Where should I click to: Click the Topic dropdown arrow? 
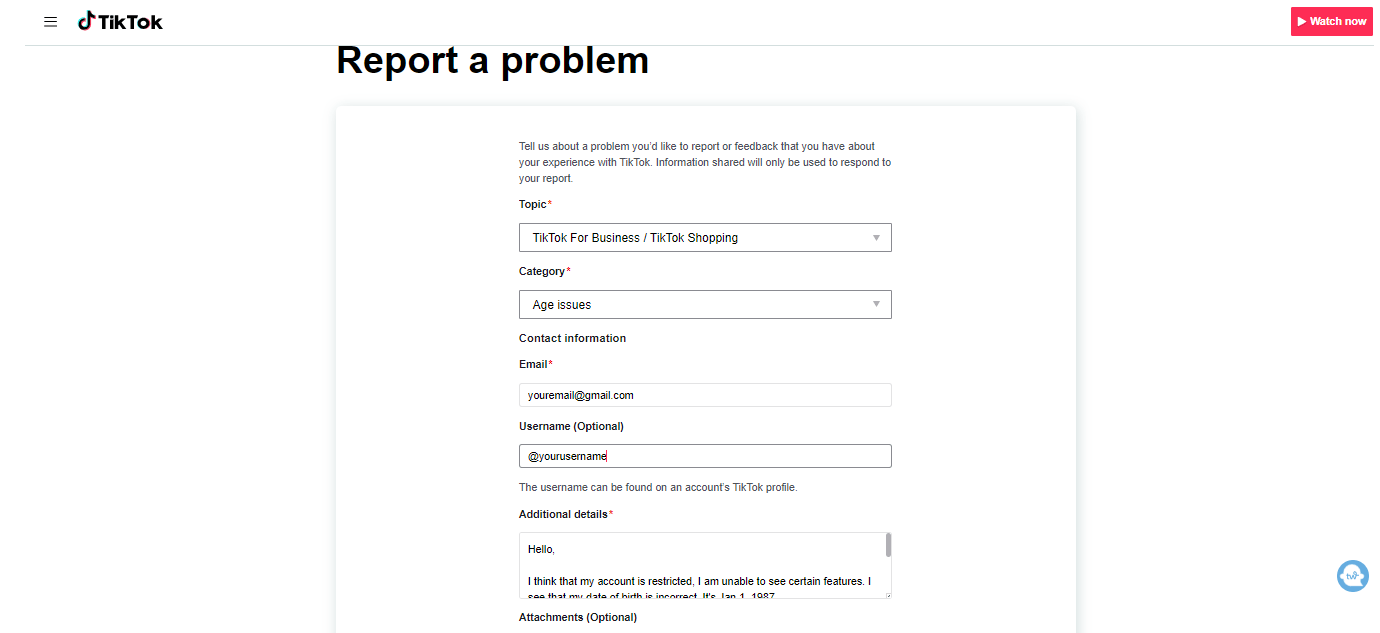[876, 238]
